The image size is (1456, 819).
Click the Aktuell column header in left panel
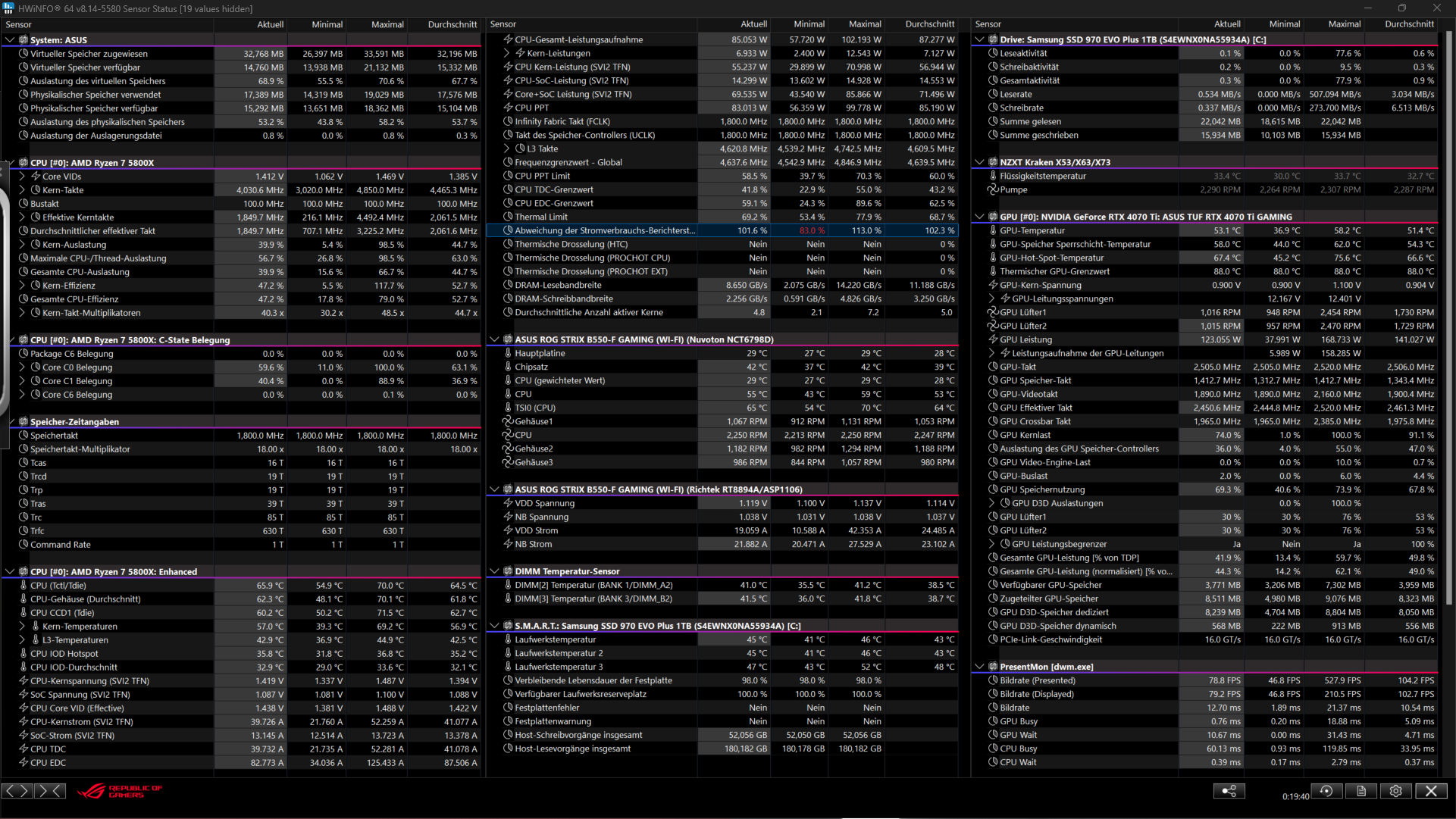270,24
